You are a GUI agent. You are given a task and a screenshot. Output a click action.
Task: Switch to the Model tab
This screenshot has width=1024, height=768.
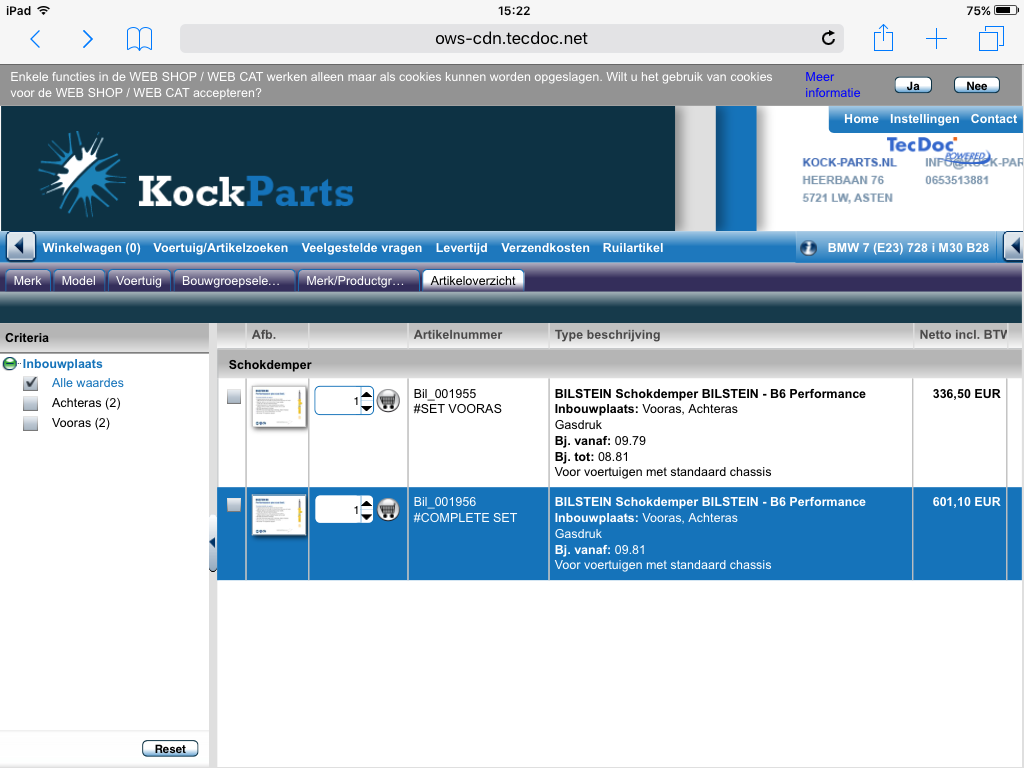78,281
